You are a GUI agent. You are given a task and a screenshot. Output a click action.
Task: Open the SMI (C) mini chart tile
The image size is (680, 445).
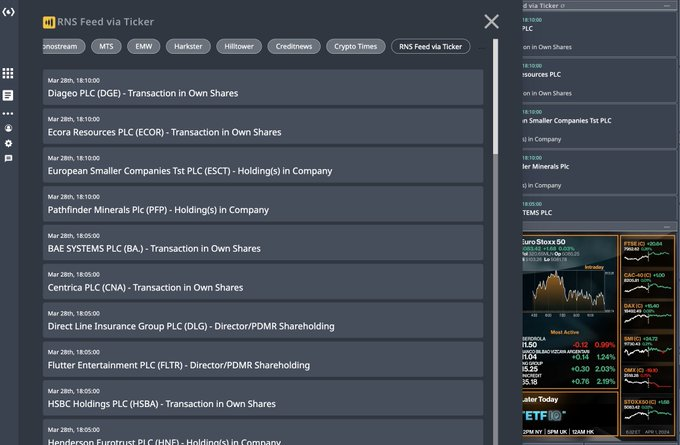(x=647, y=347)
